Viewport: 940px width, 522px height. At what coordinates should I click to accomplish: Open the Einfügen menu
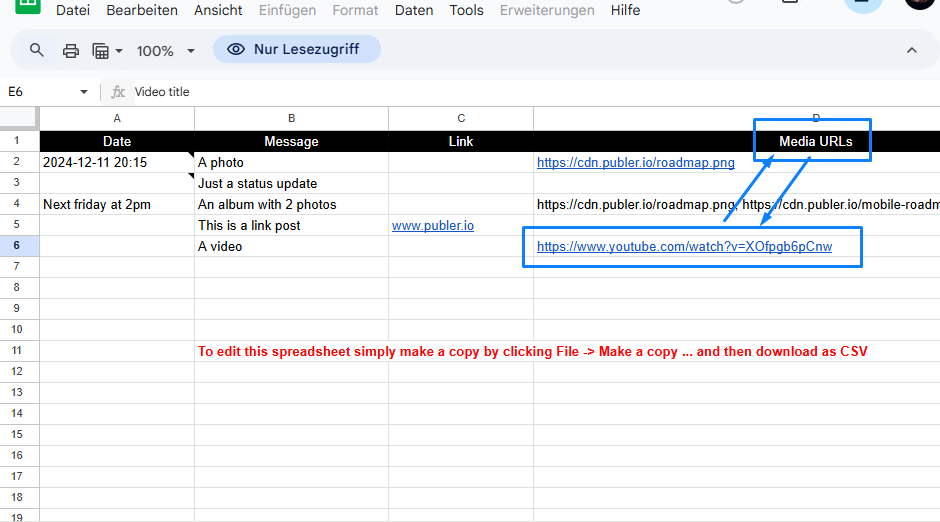pyautogui.click(x=287, y=10)
